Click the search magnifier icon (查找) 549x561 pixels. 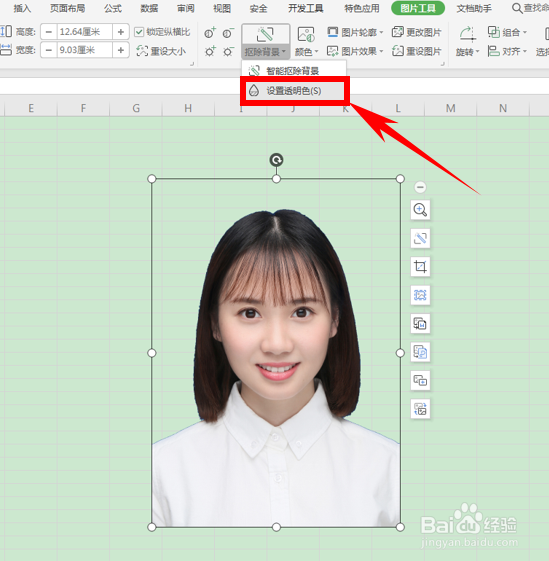[517, 8]
